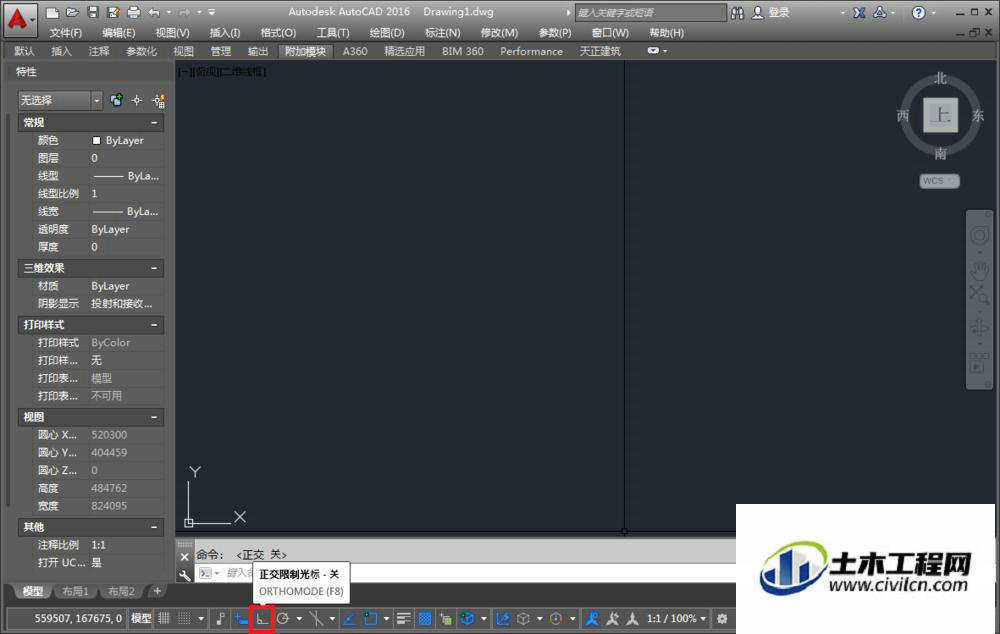The width and height of the screenshot is (1000, 634).
Task: Click the binoculars search icon
Action: coord(737,12)
